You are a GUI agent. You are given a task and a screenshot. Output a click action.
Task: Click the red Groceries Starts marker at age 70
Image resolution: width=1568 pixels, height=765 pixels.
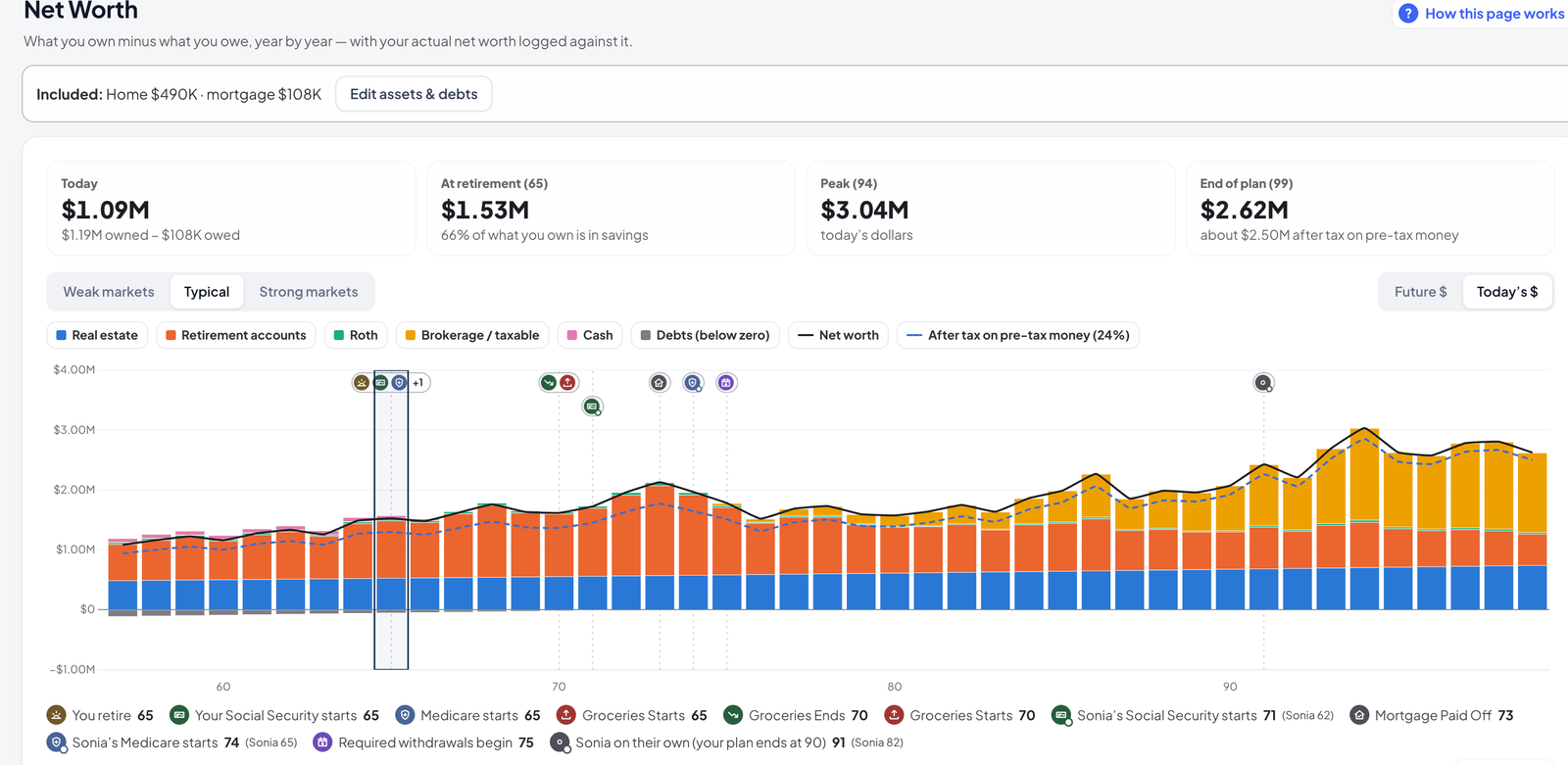click(567, 383)
